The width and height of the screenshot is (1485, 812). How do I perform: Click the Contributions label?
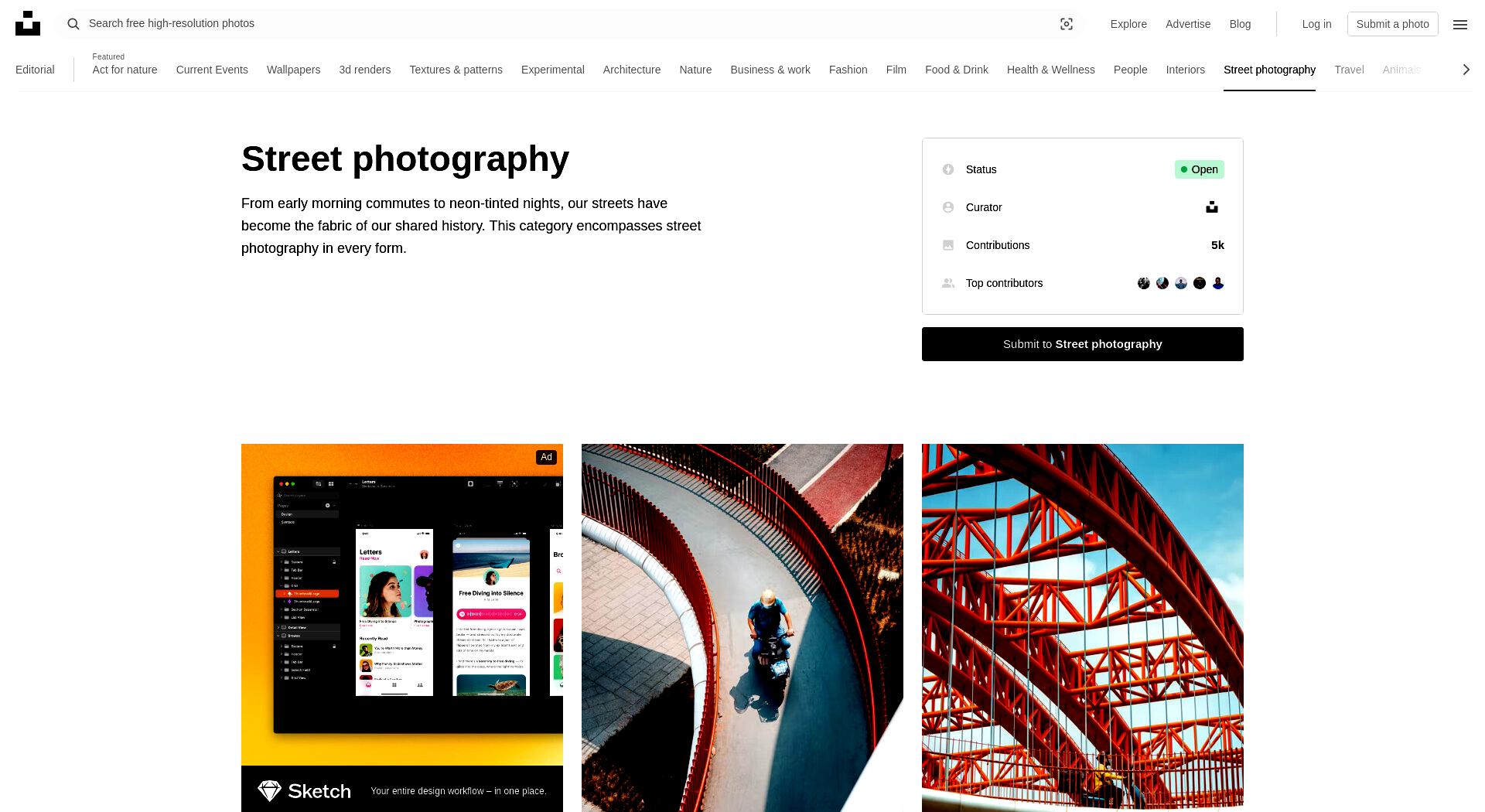point(998,245)
